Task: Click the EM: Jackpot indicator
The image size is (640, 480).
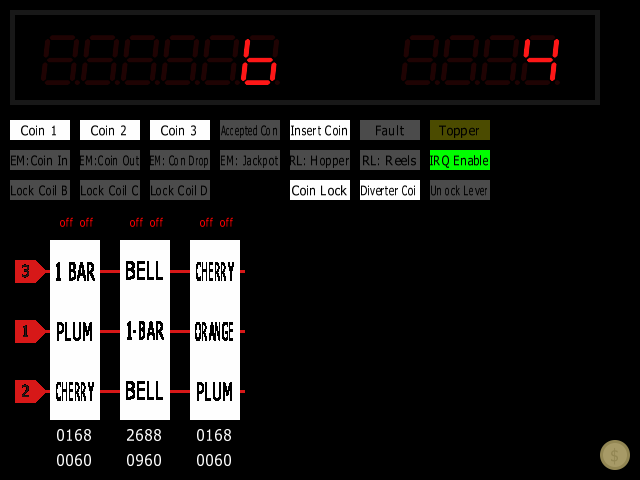Action: [250, 160]
